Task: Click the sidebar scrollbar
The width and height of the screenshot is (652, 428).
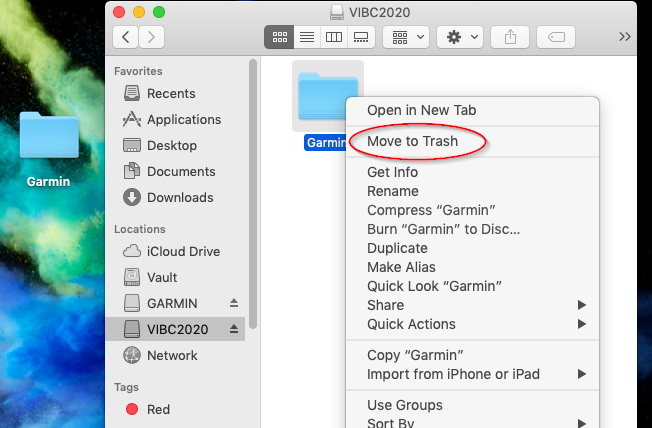Action: point(252,193)
